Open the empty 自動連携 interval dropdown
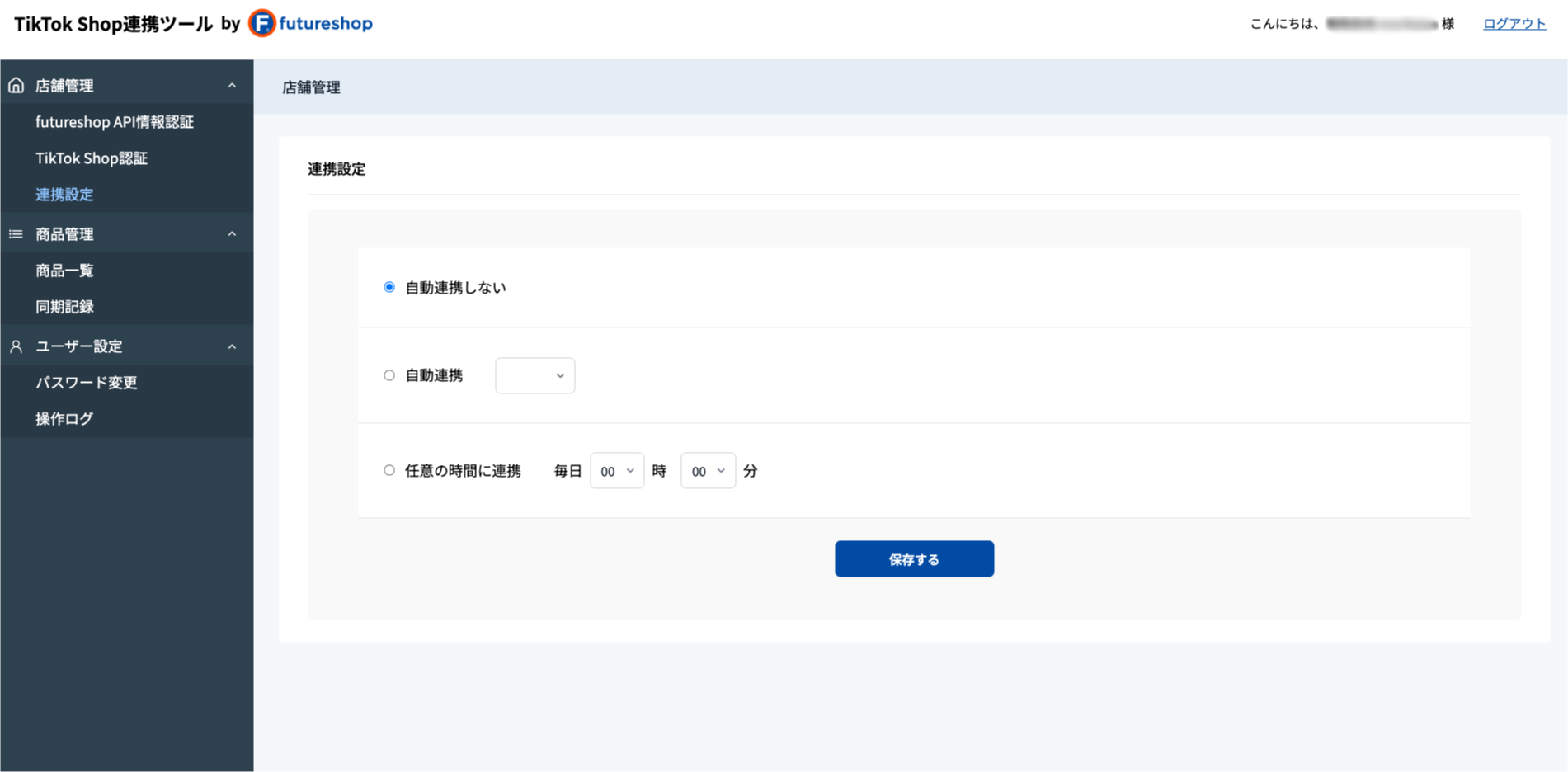The width and height of the screenshot is (1568, 772). (534, 375)
